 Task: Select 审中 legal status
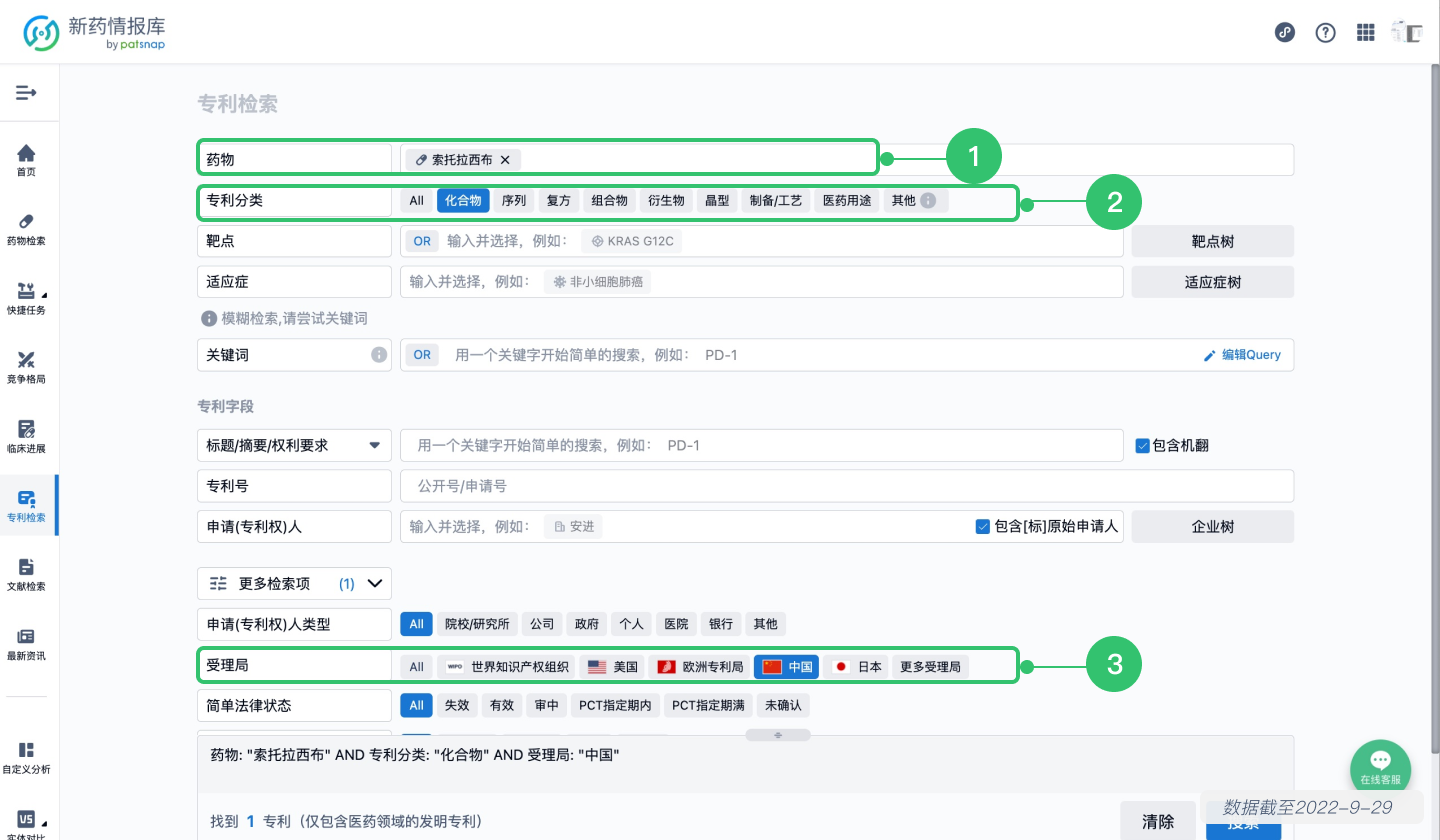point(546,705)
